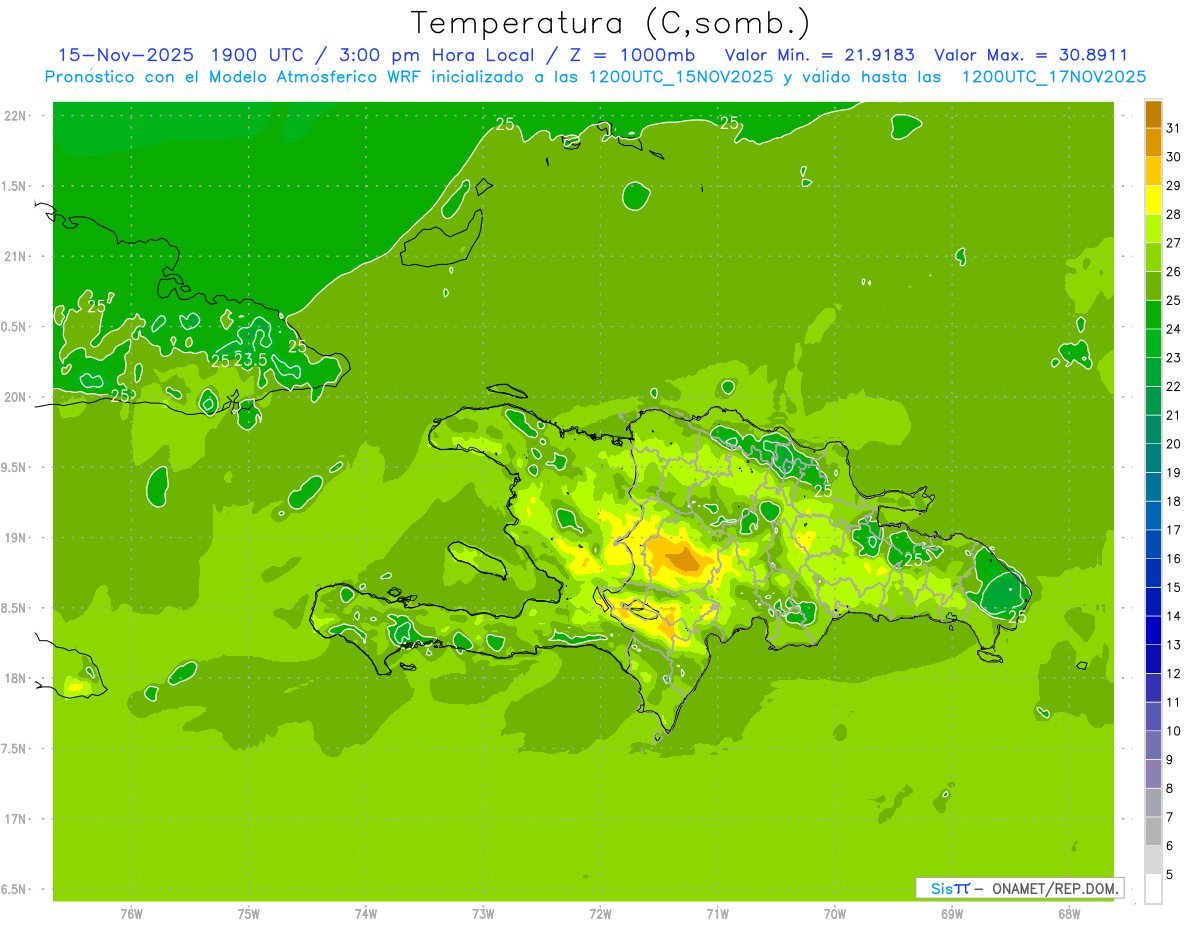
Task: Select the '22N' latitude label
Action: 15,115
